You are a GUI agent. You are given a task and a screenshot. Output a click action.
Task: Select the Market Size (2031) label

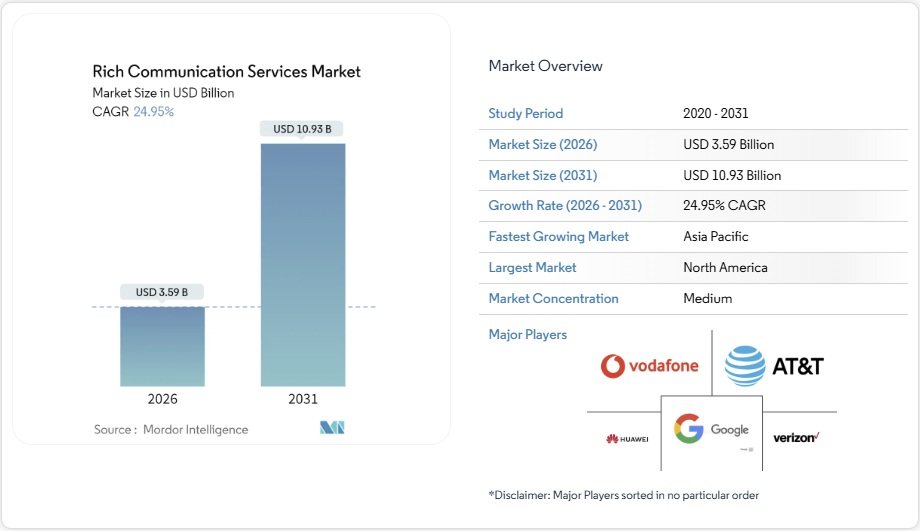tap(542, 176)
